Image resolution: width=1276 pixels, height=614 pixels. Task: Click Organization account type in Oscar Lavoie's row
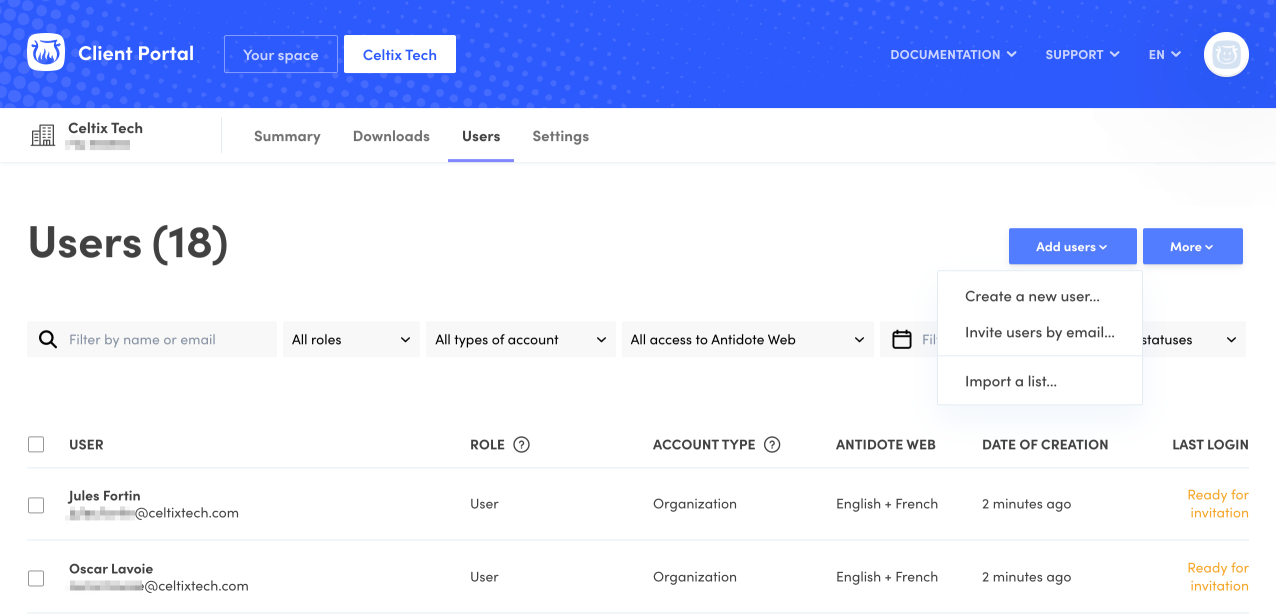(x=695, y=577)
